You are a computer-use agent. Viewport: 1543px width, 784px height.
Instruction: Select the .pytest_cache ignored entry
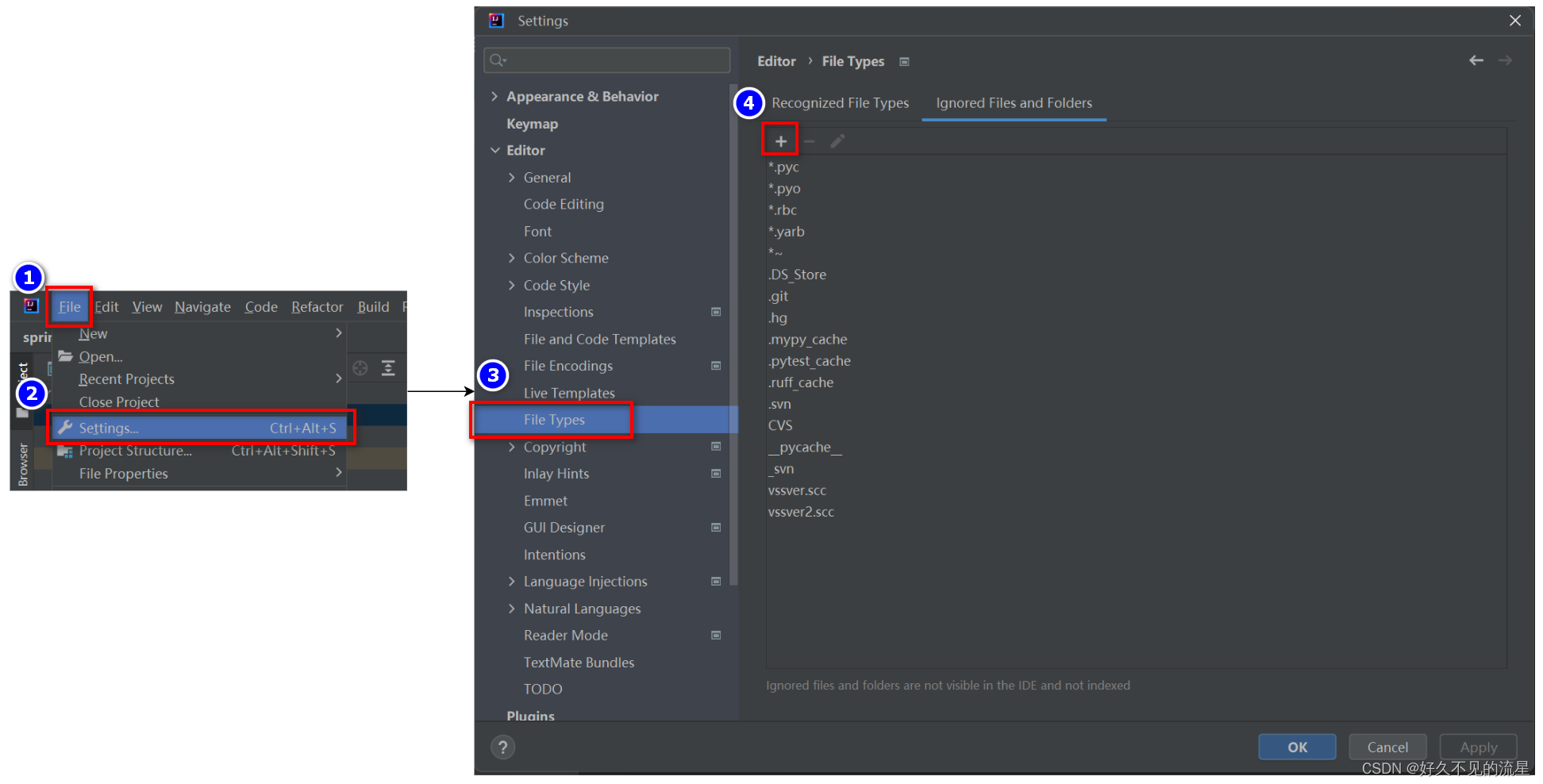pyautogui.click(x=809, y=361)
